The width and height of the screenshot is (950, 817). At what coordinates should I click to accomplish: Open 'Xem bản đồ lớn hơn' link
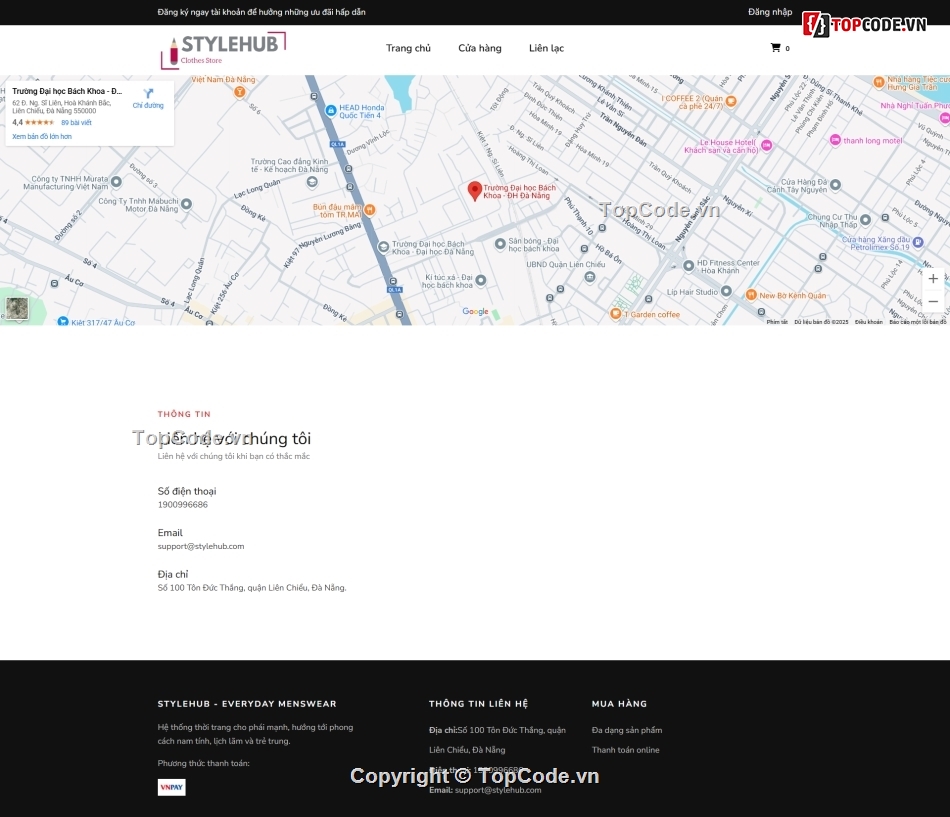tap(41, 136)
